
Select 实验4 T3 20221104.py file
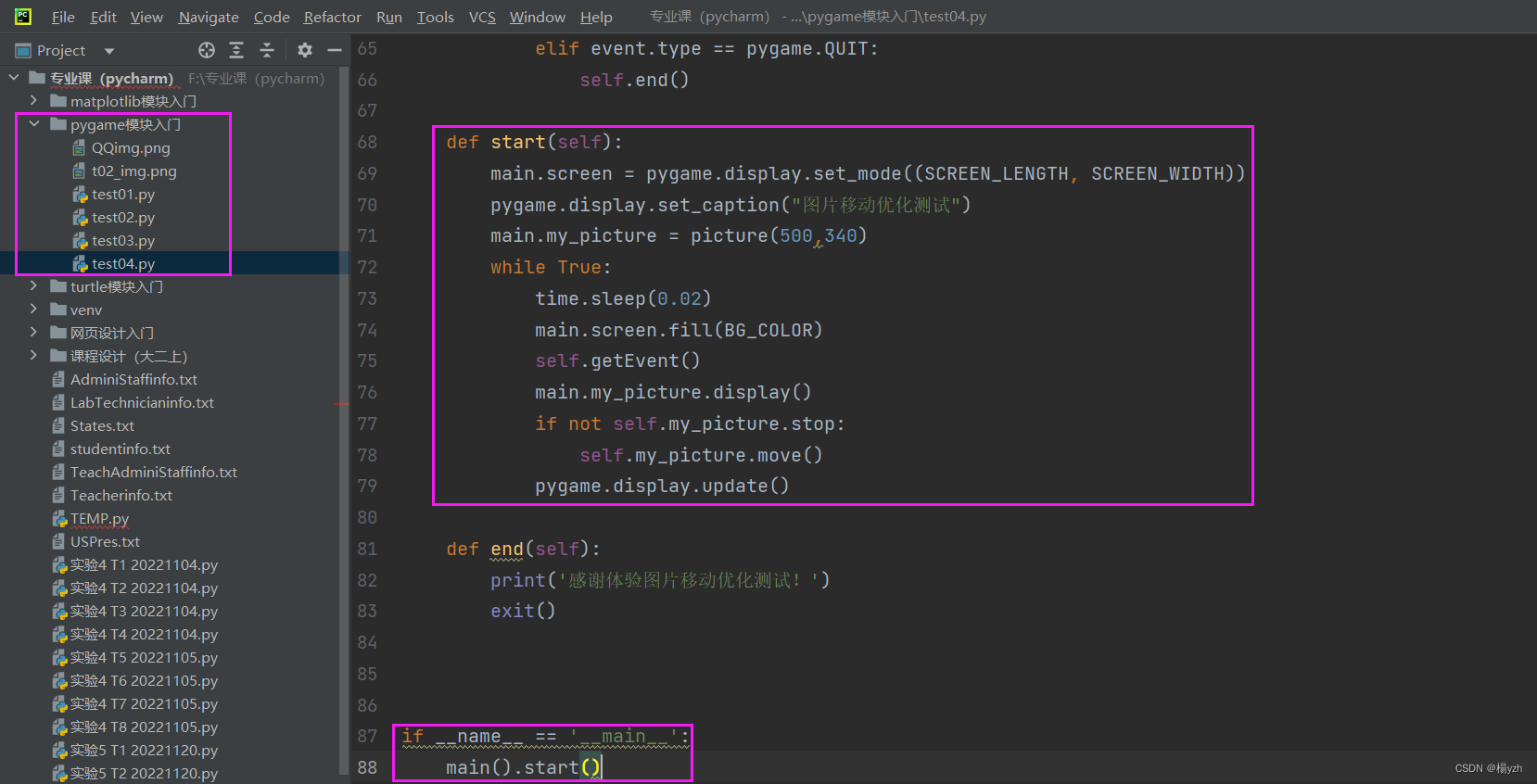pos(144,611)
